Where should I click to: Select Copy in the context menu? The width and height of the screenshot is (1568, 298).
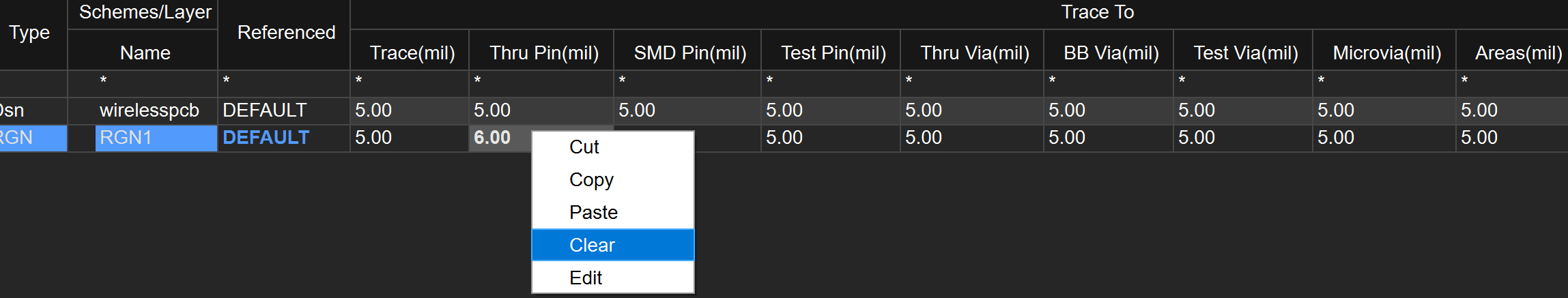pyautogui.click(x=591, y=180)
